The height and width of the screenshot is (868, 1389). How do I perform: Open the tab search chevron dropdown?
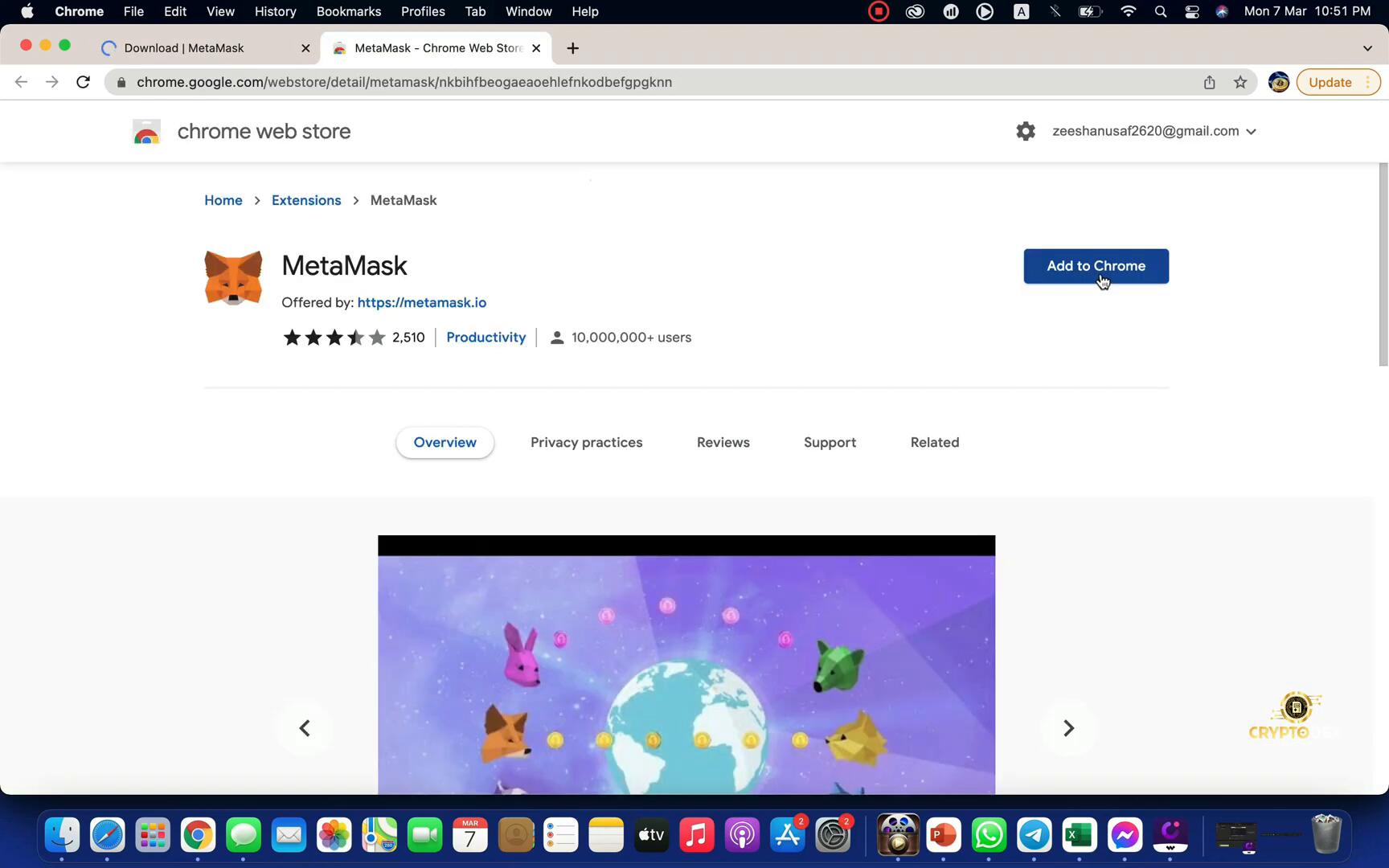click(1366, 48)
